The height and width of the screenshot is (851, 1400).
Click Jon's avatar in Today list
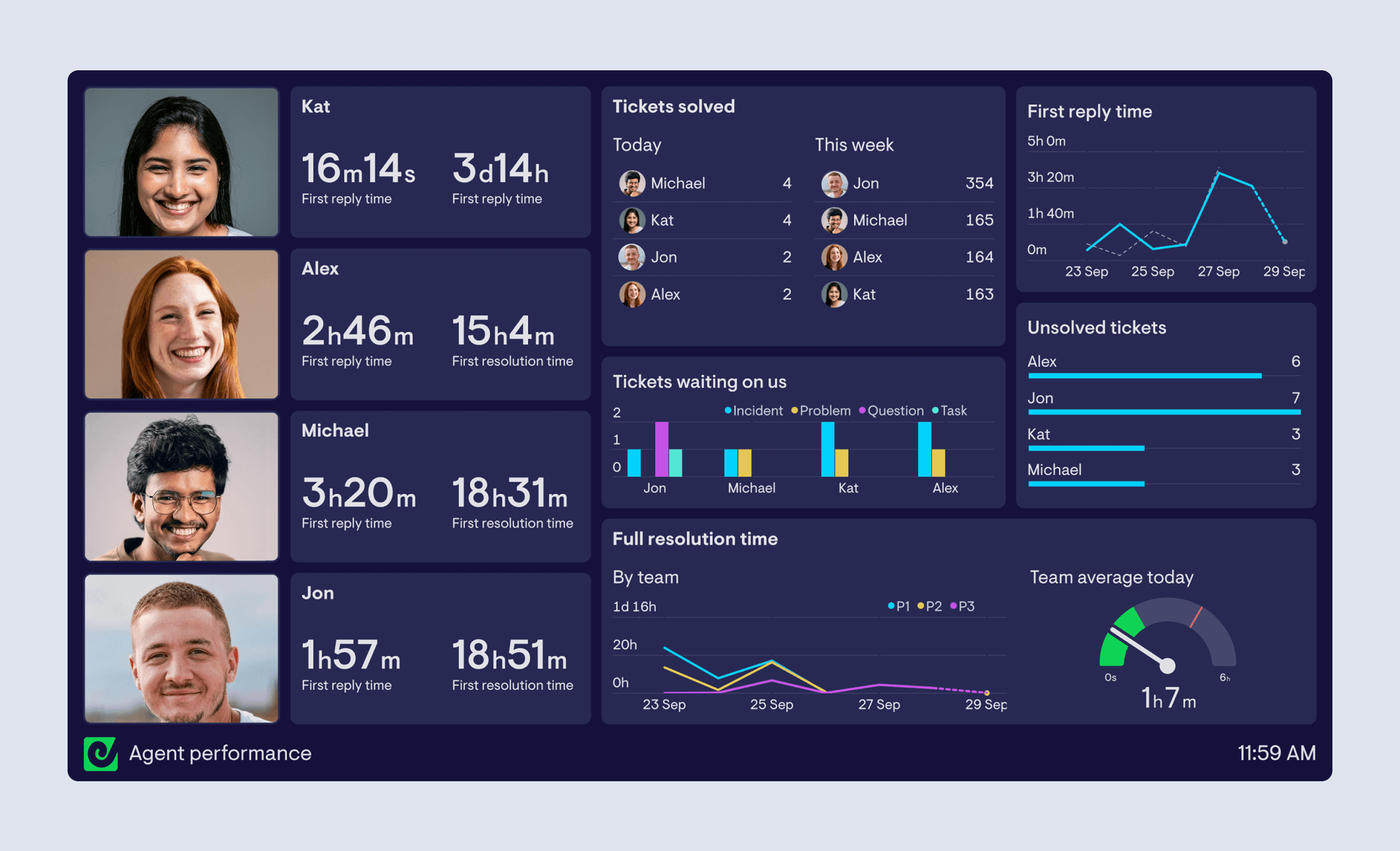click(x=631, y=257)
